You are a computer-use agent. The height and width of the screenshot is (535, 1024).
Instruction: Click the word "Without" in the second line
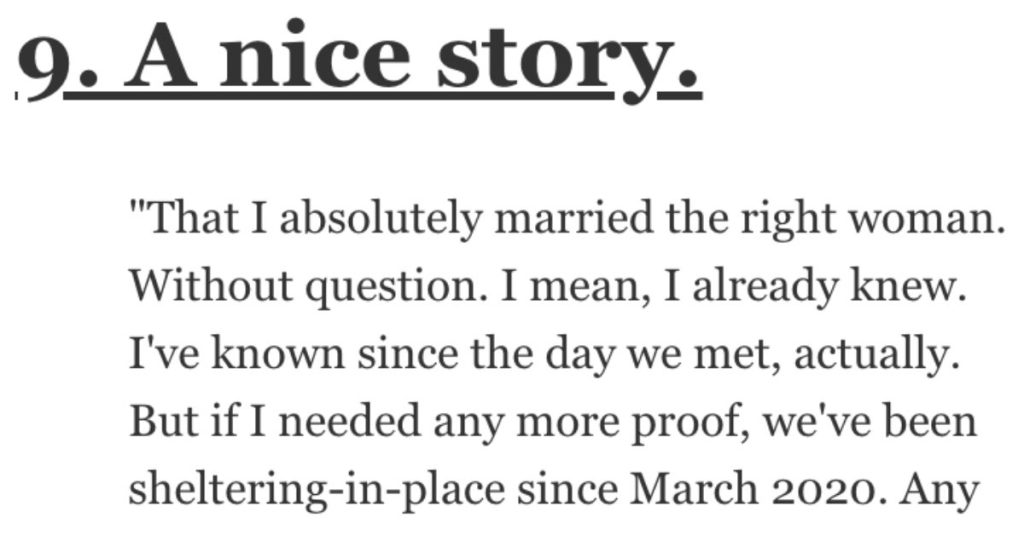coord(211,286)
